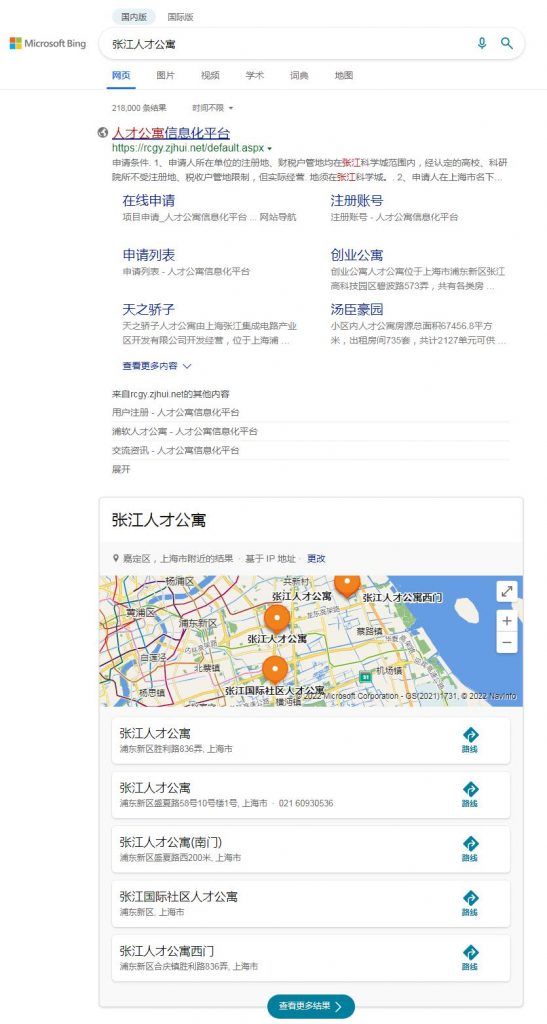Click 更改 to change location

(x=317, y=558)
